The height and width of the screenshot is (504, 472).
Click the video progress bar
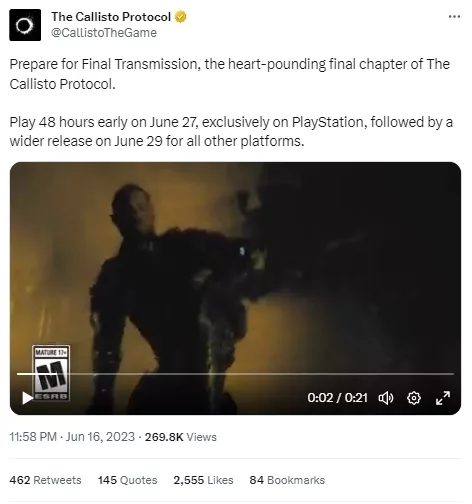(235, 374)
